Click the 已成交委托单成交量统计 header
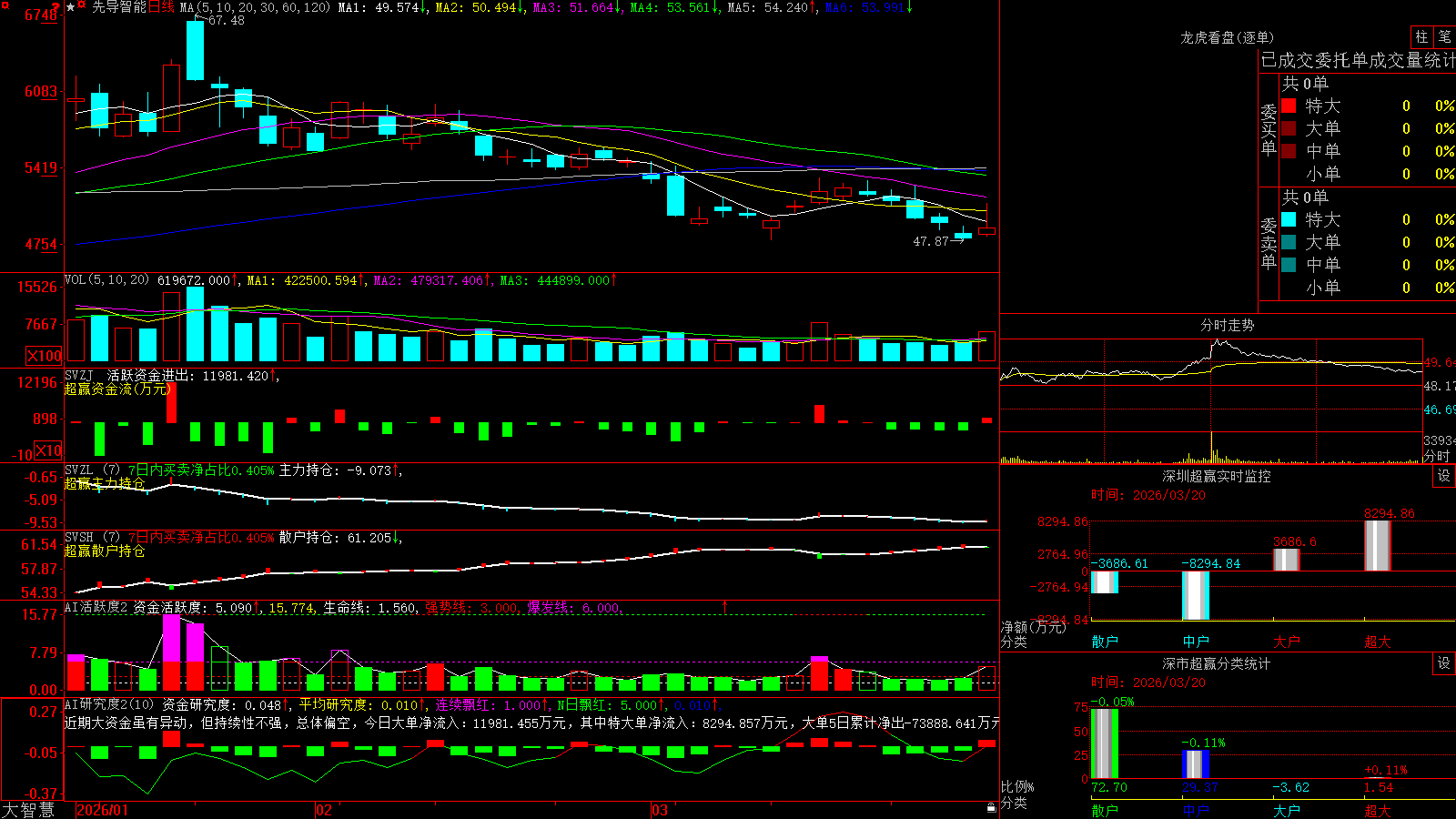 [1358, 60]
